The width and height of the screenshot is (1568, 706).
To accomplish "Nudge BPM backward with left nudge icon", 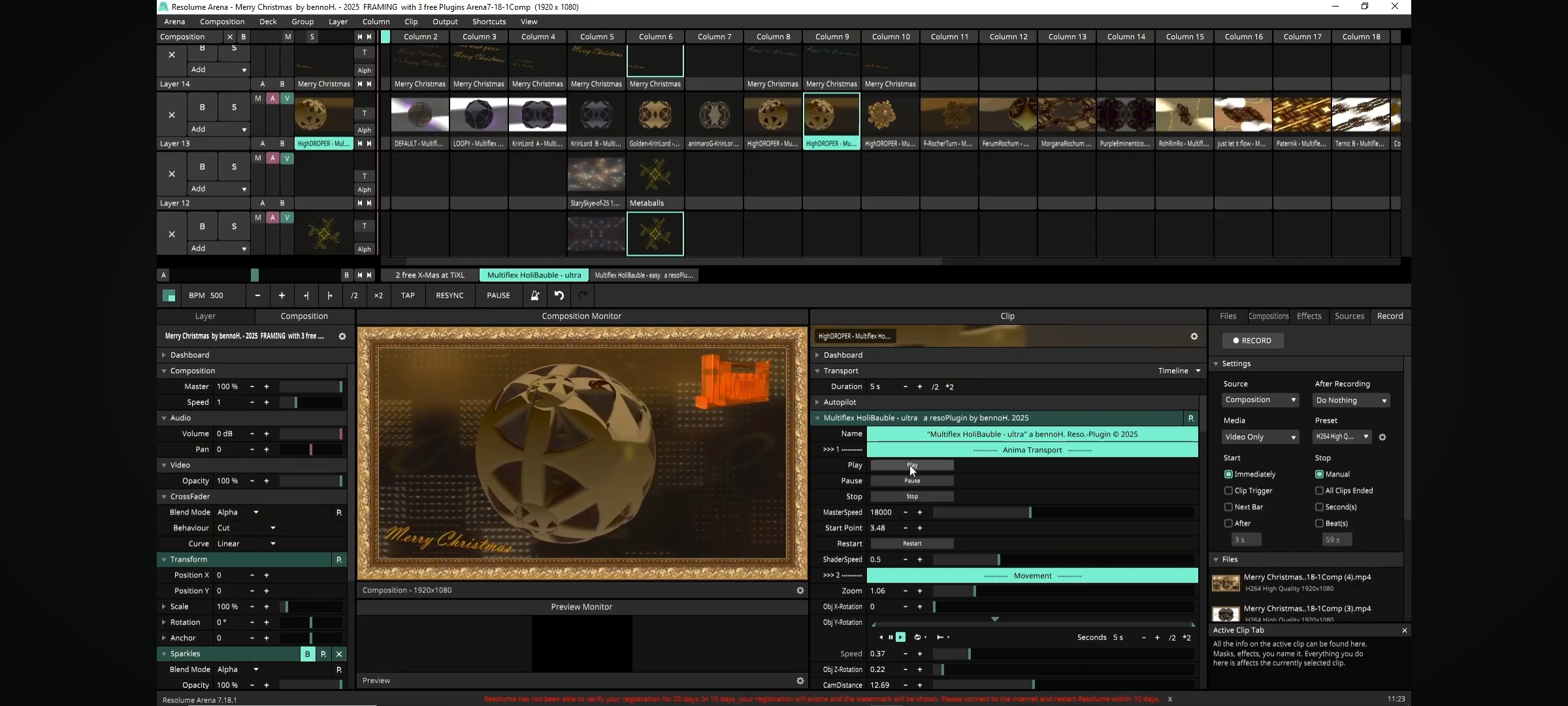I will tap(306, 295).
